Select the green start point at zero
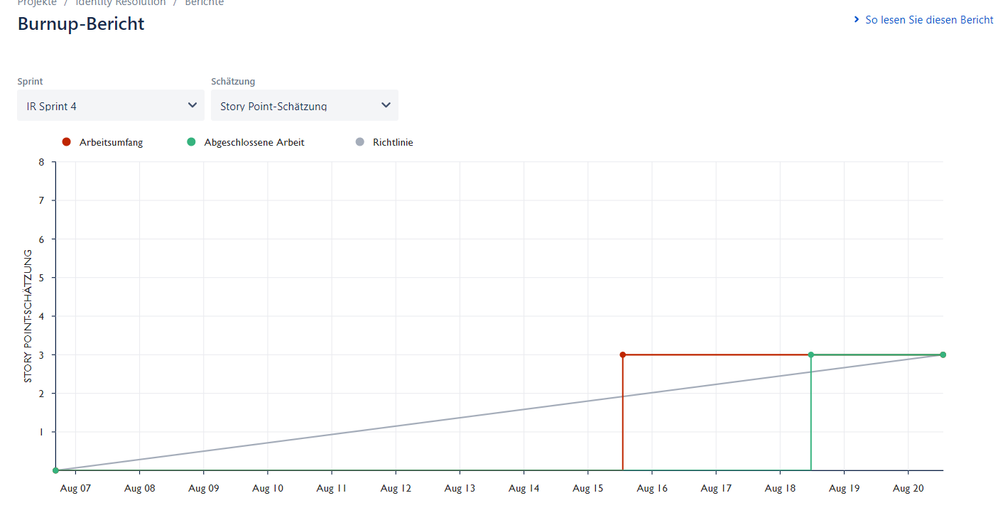This screenshot has height=508, width=998. coord(55,470)
